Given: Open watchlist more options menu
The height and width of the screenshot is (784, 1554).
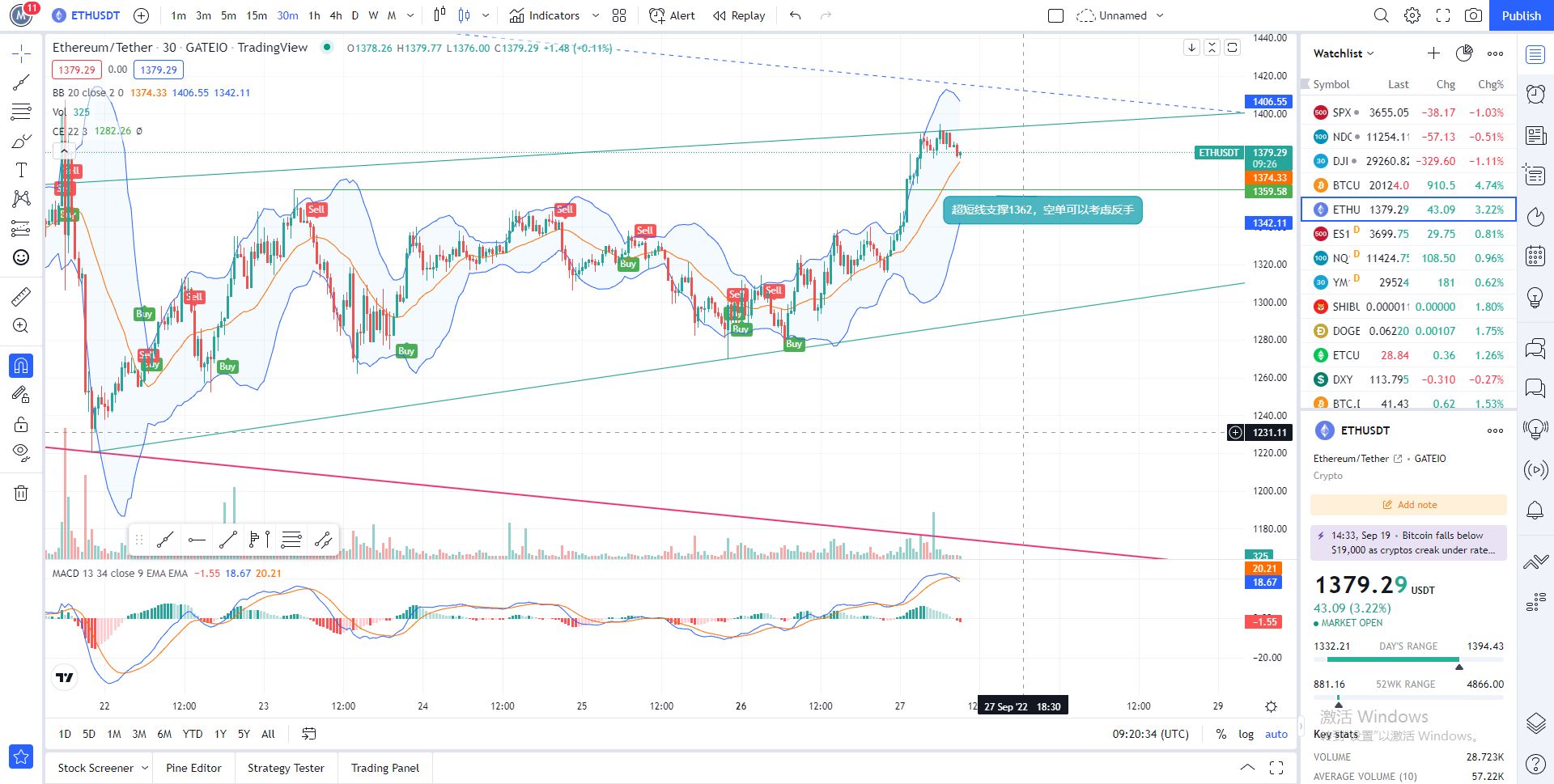Looking at the screenshot, I should pyautogui.click(x=1495, y=53).
